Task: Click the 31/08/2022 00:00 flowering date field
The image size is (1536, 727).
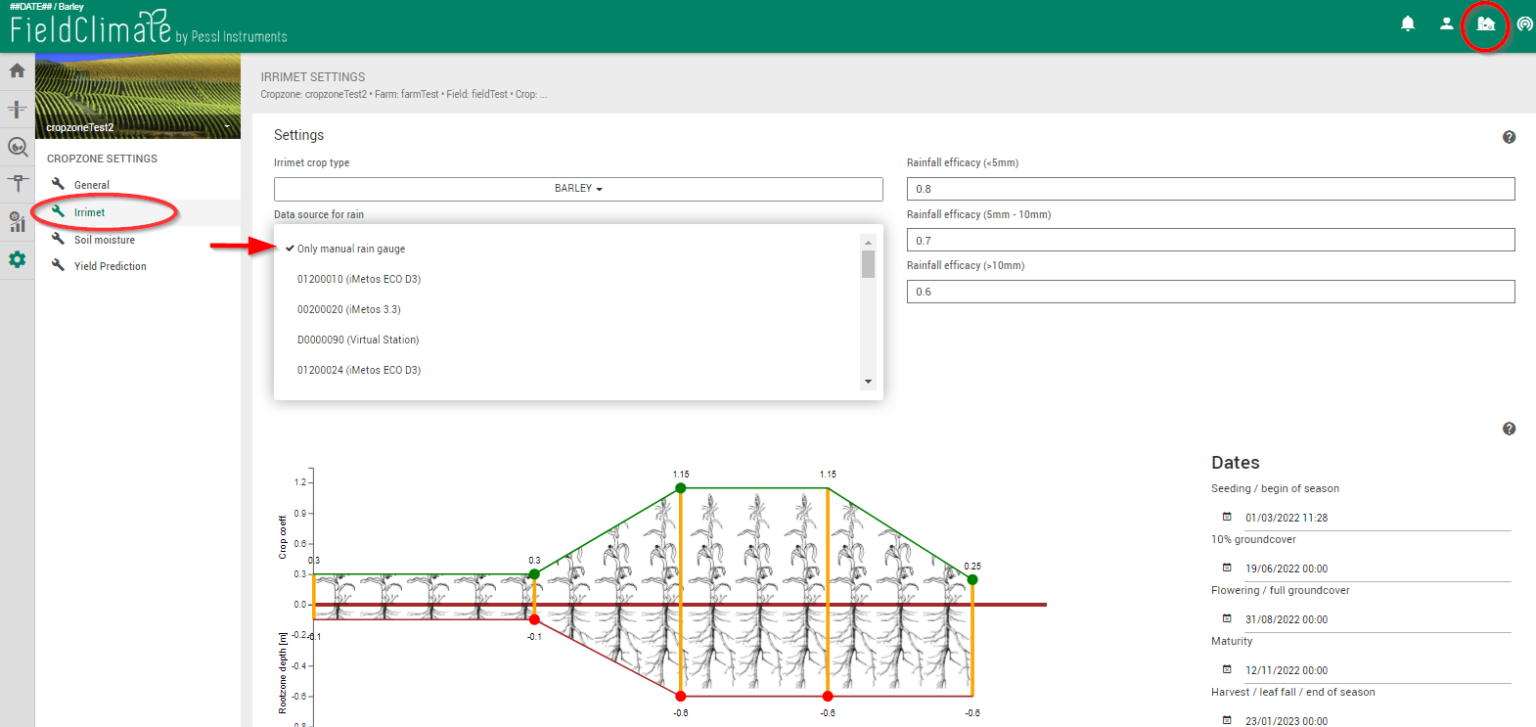Action: point(1377,620)
